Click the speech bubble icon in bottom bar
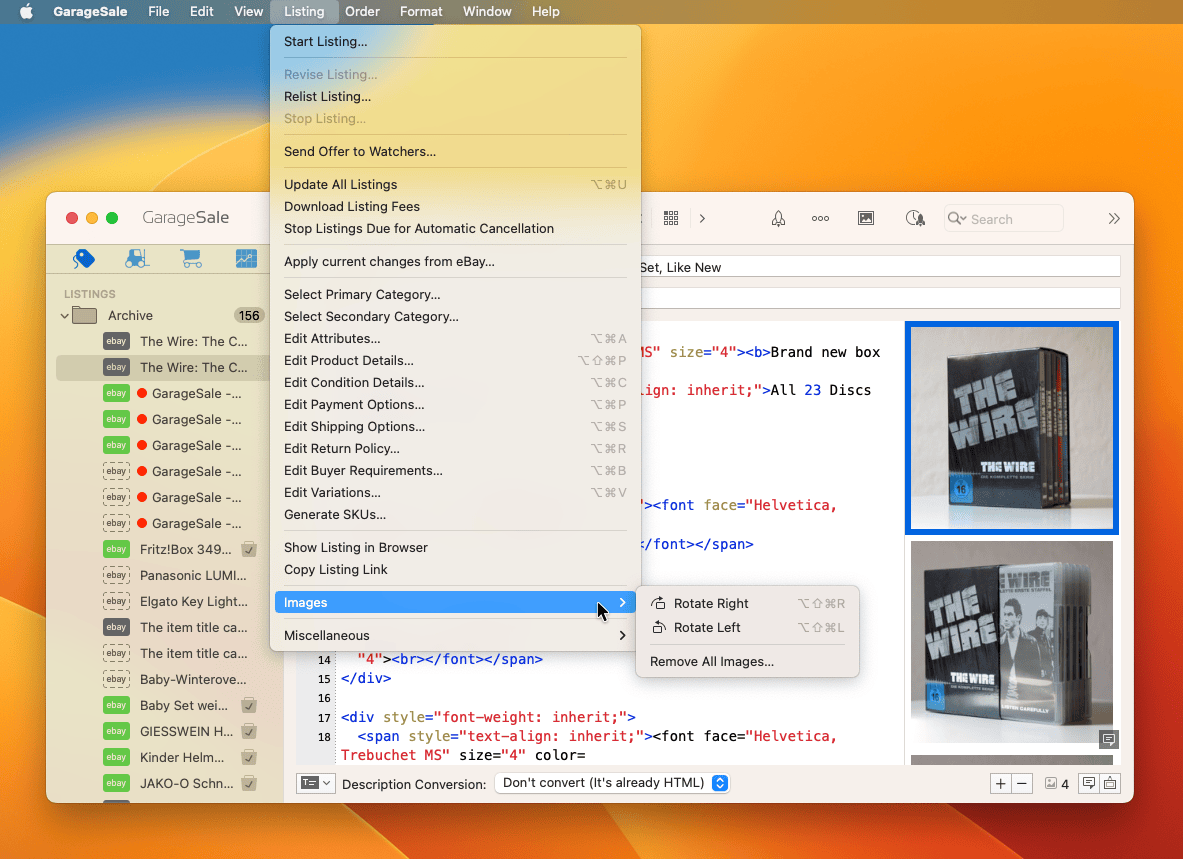The width and height of the screenshot is (1183, 859). (1089, 784)
